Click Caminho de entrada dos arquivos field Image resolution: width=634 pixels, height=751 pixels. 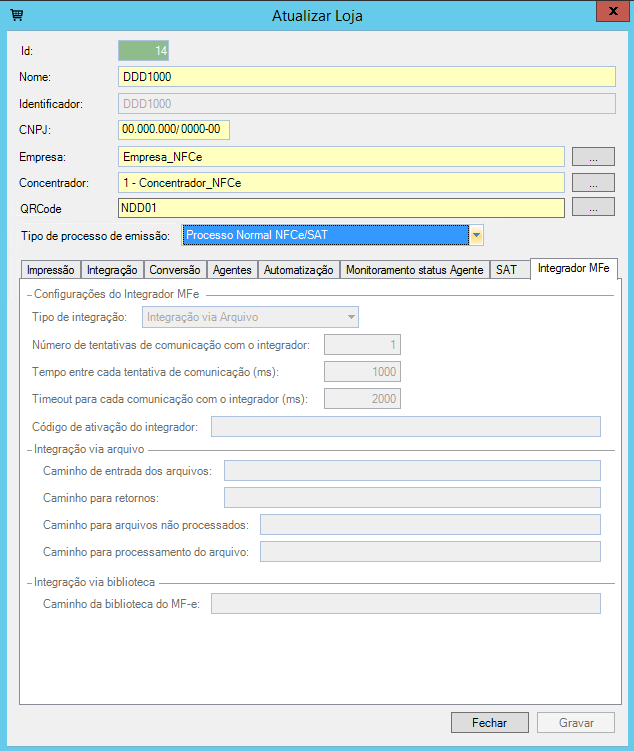coord(412,471)
